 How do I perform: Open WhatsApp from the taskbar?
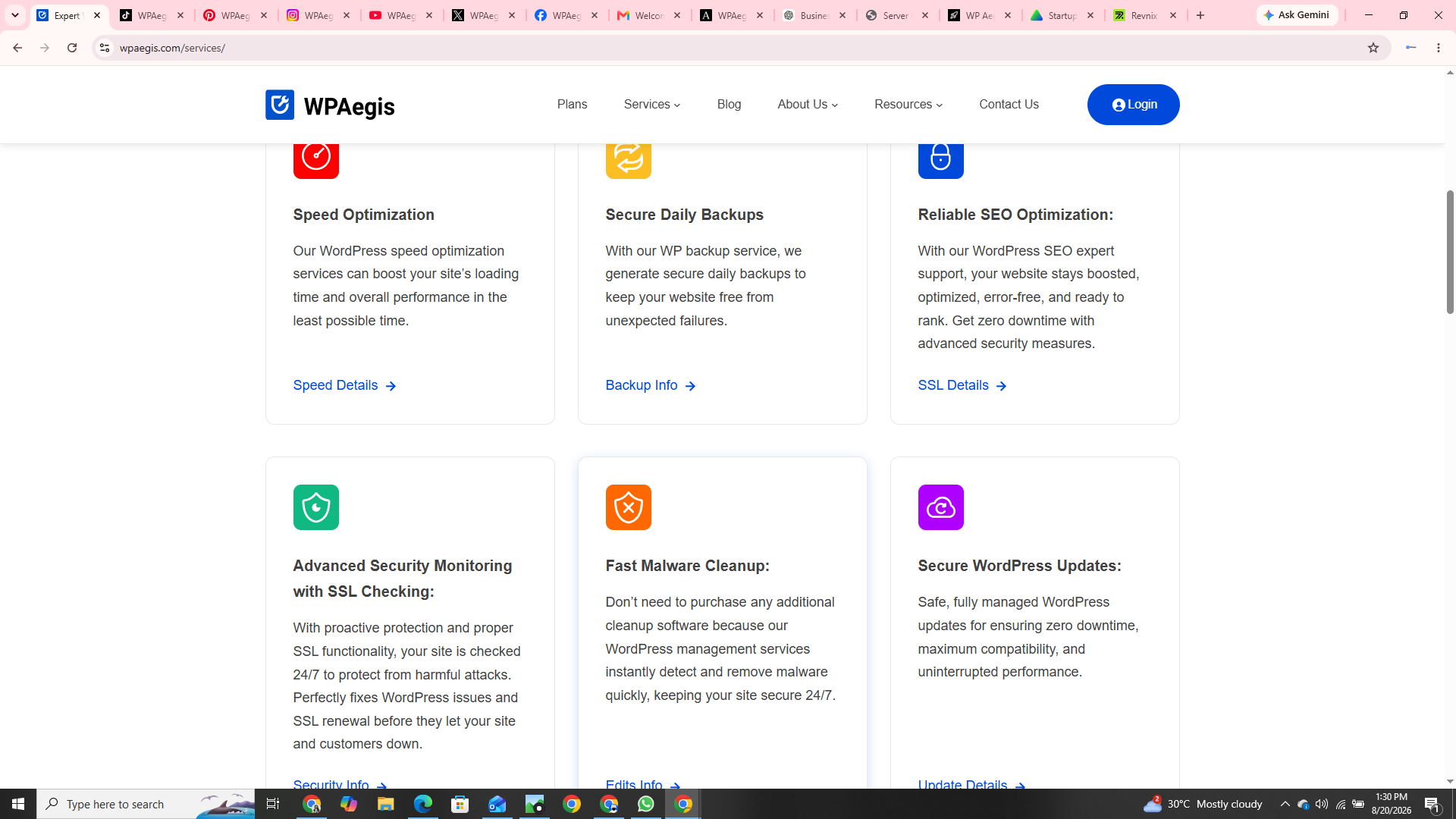click(x=646, y=804)
